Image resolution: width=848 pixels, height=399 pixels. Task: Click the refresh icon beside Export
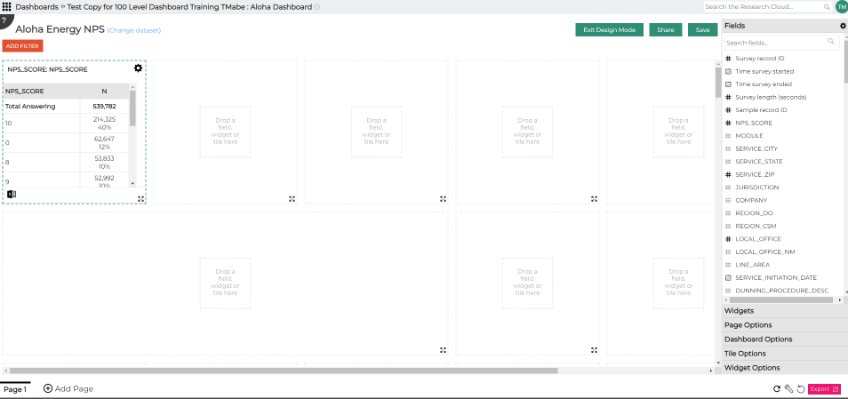777,389
